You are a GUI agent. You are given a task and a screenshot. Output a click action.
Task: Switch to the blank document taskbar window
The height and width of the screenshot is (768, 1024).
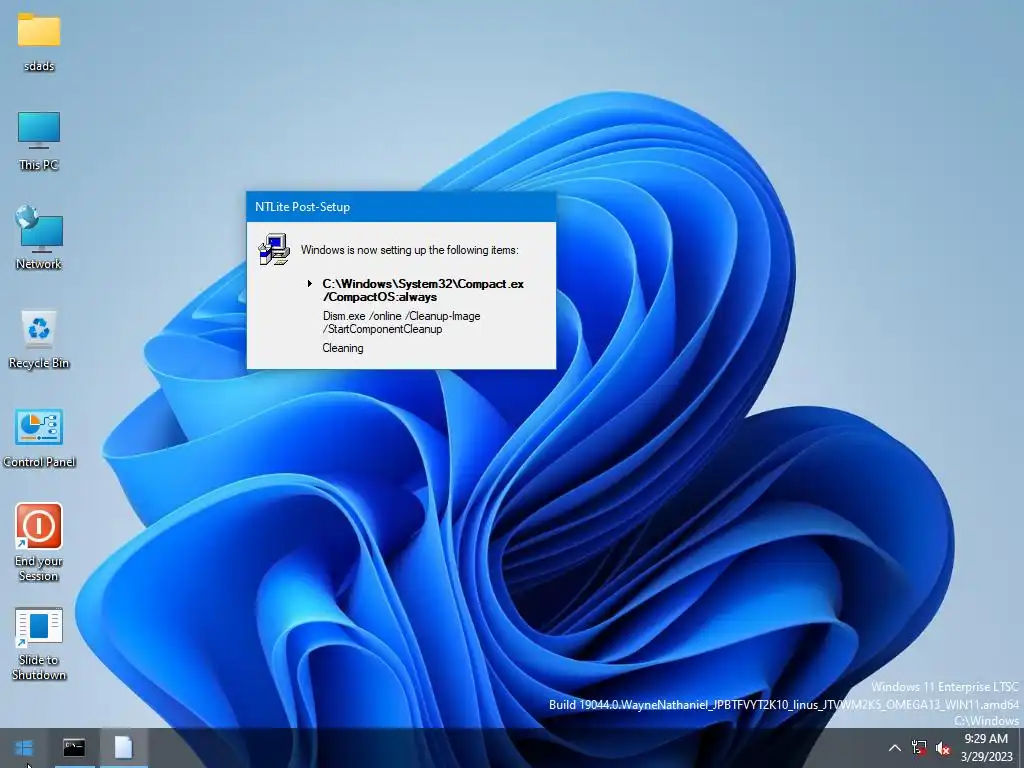click(x=123, y=747)
